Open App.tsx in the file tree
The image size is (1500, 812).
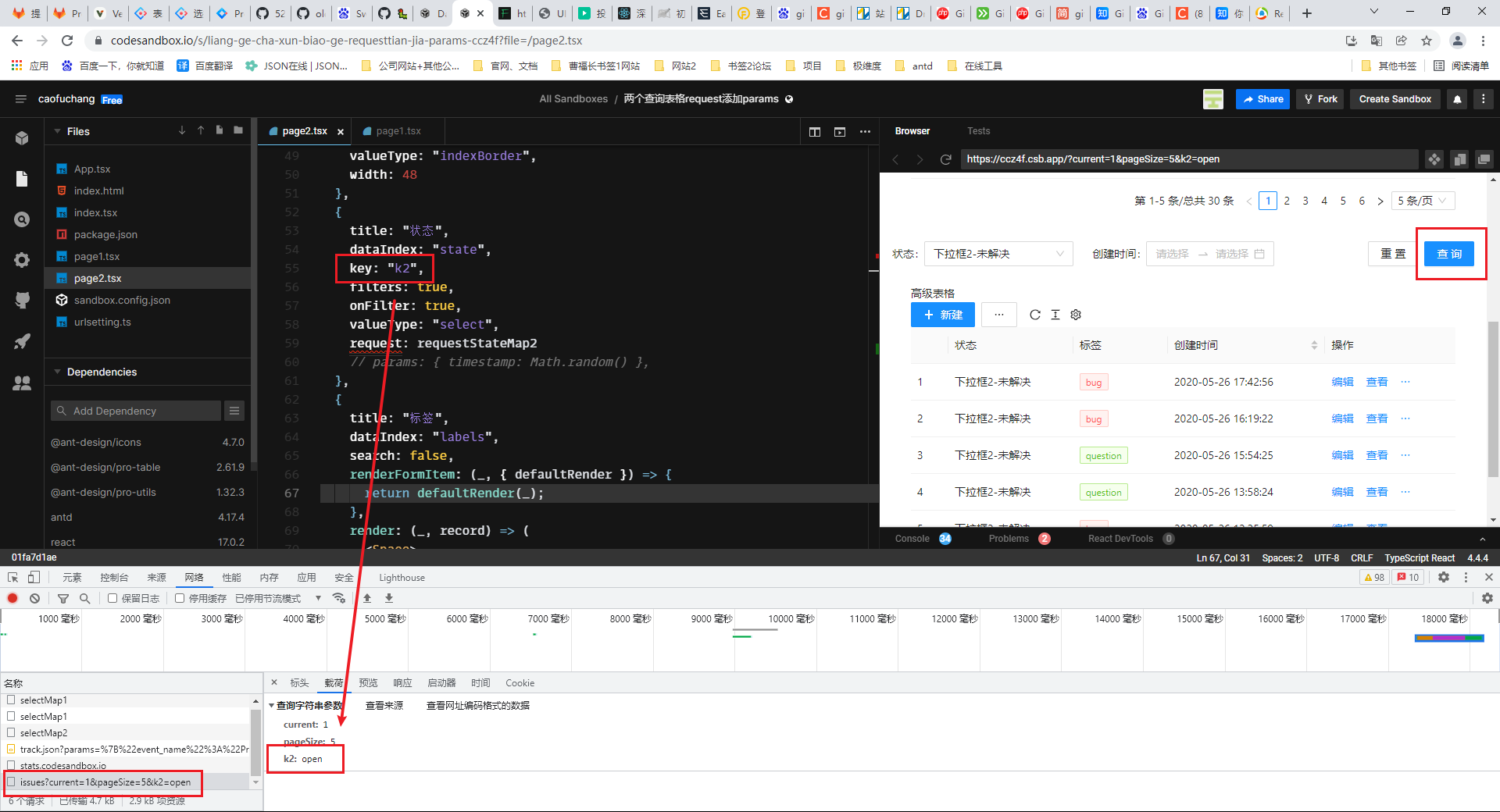pyautogui.click(x=92, y=169)
